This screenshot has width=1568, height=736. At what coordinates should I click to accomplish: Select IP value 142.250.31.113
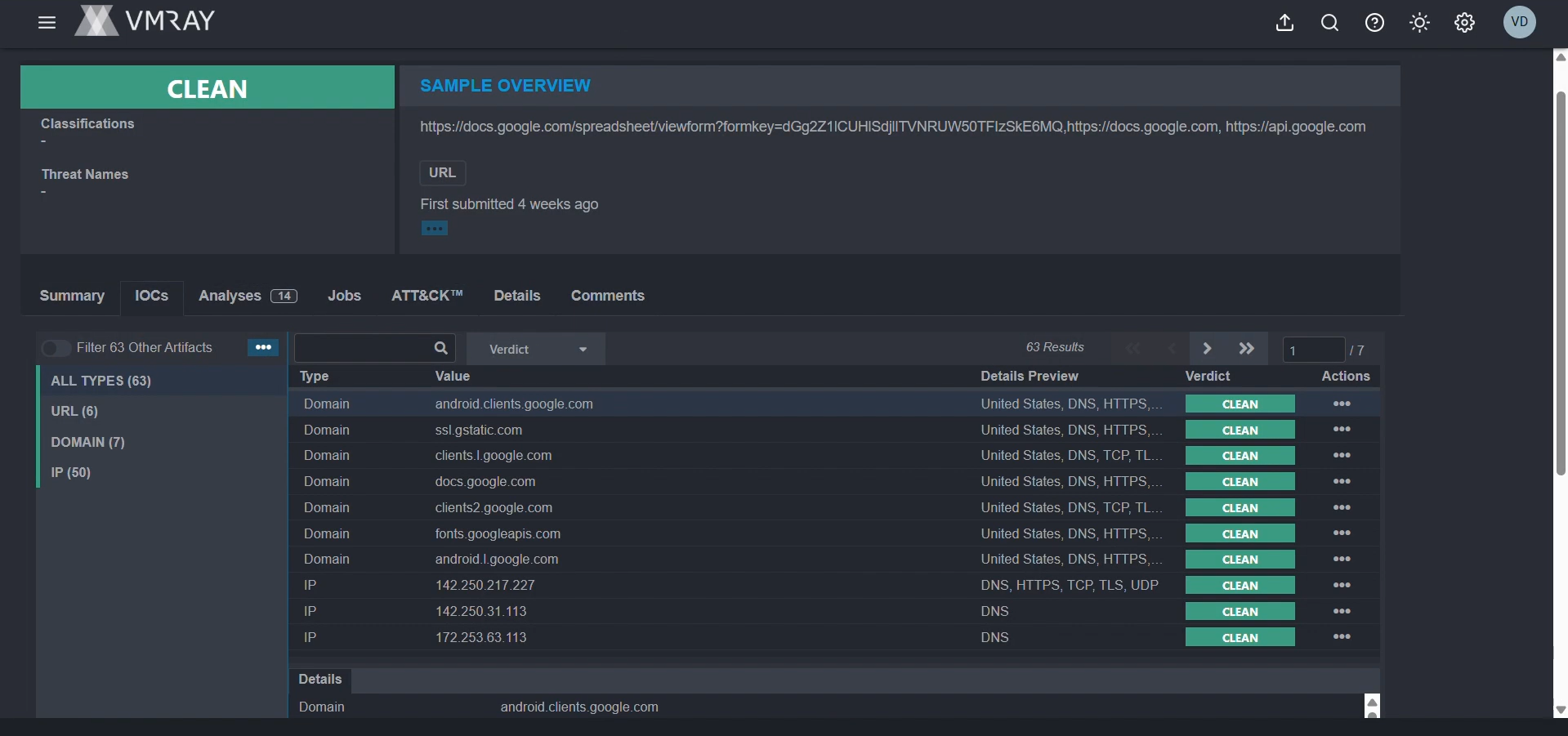pyautogui.click(x=481, y=611)
